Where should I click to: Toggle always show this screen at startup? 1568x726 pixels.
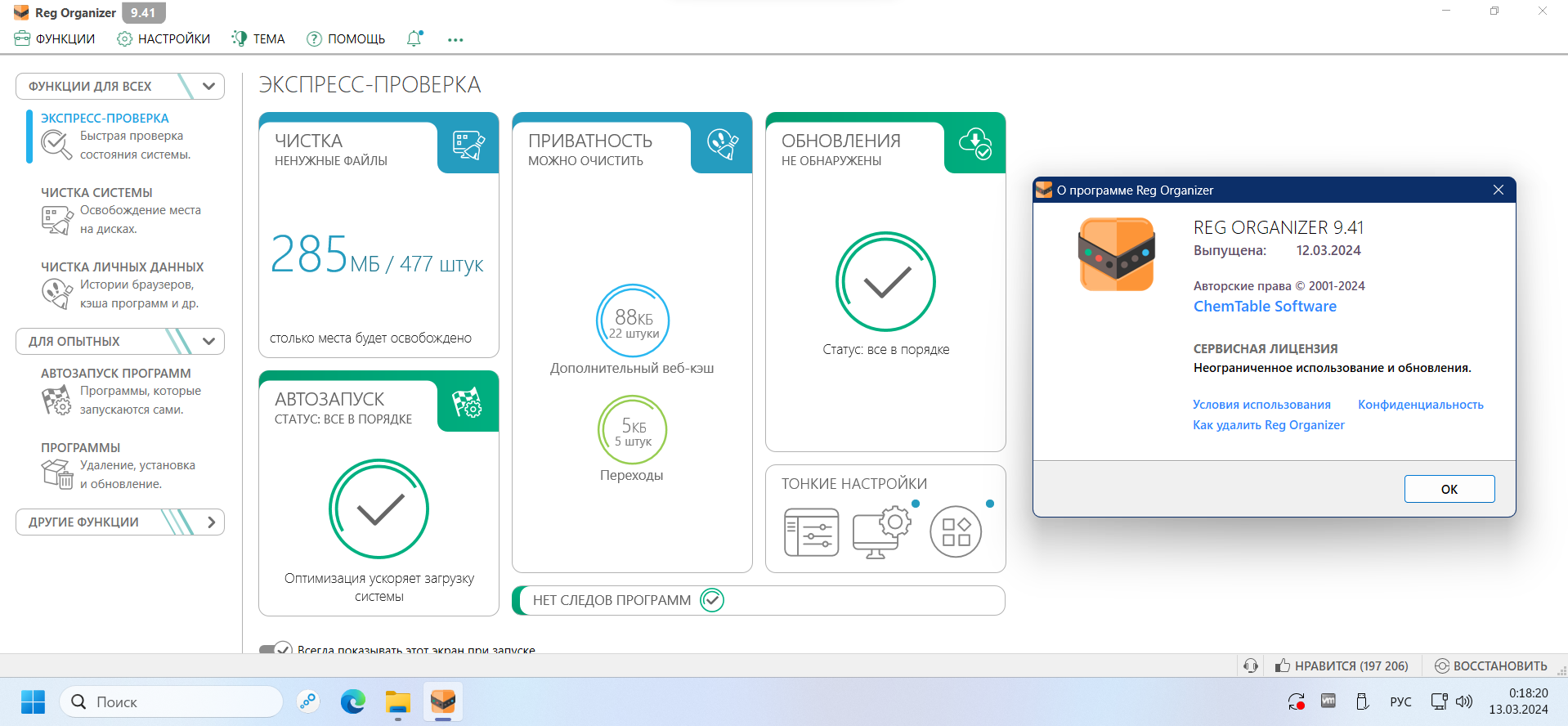tap(276, 650)
